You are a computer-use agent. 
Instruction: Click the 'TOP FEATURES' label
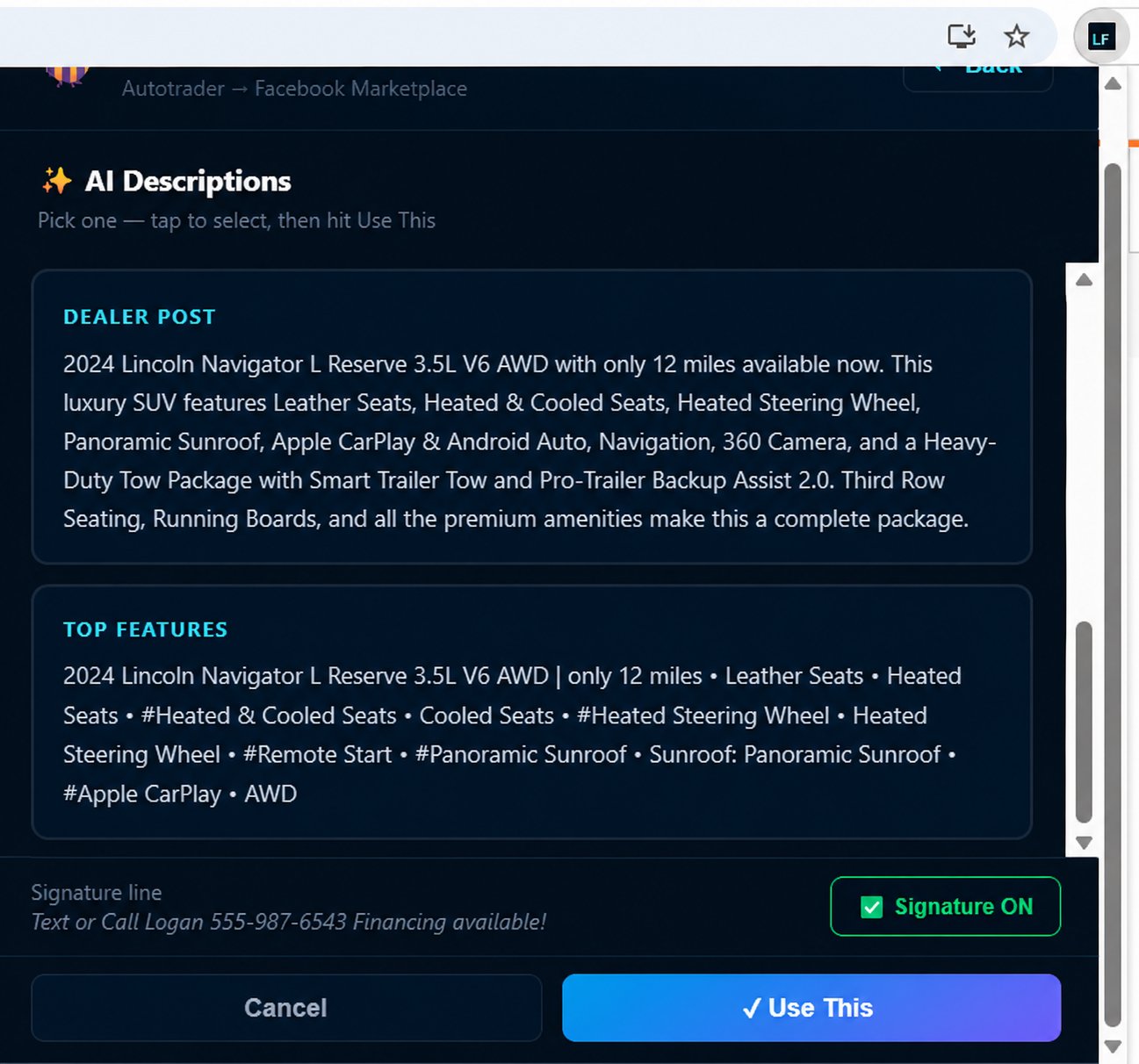point(146,629)
